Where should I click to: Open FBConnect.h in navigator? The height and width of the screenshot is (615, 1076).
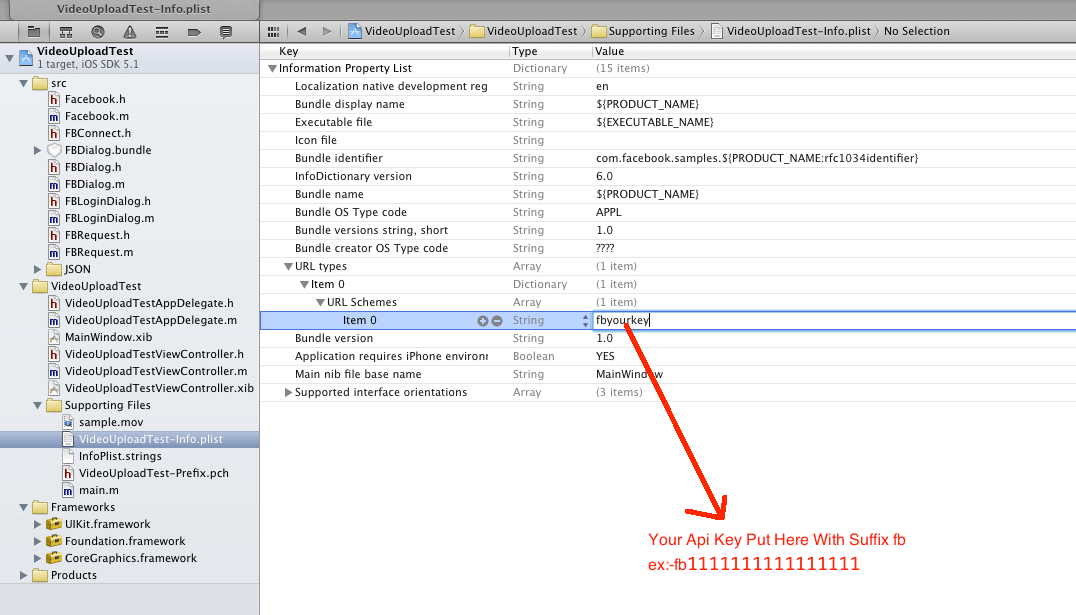tap(97, 133)
